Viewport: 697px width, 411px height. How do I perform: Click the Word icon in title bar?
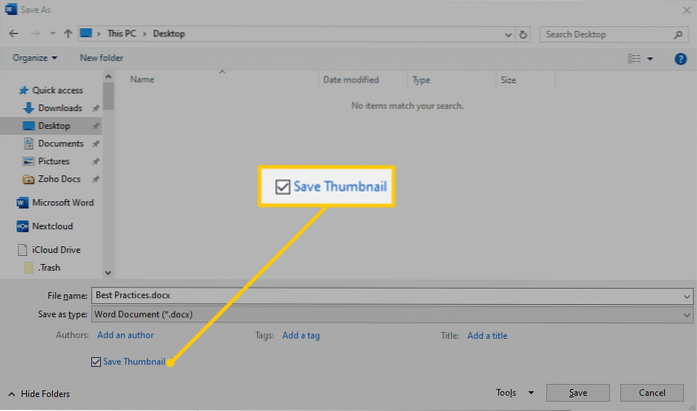click(x=11, y=9)
